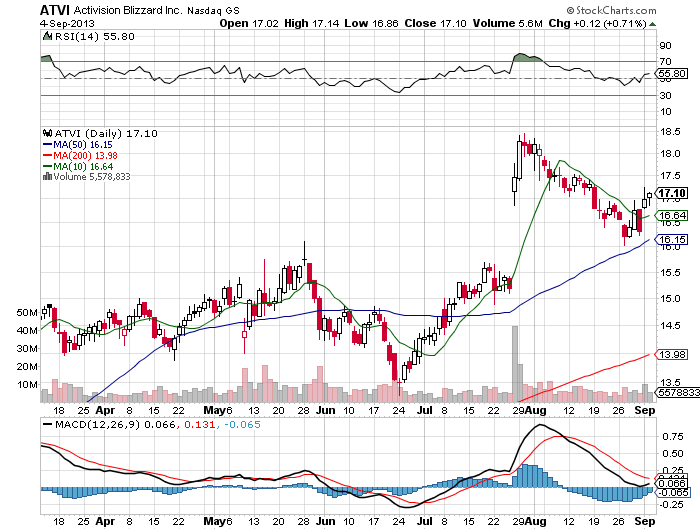Click the 90 level on RSI axis
Image resolution: width=700 pixels, height=530 pixels.
tap(665, 45)
